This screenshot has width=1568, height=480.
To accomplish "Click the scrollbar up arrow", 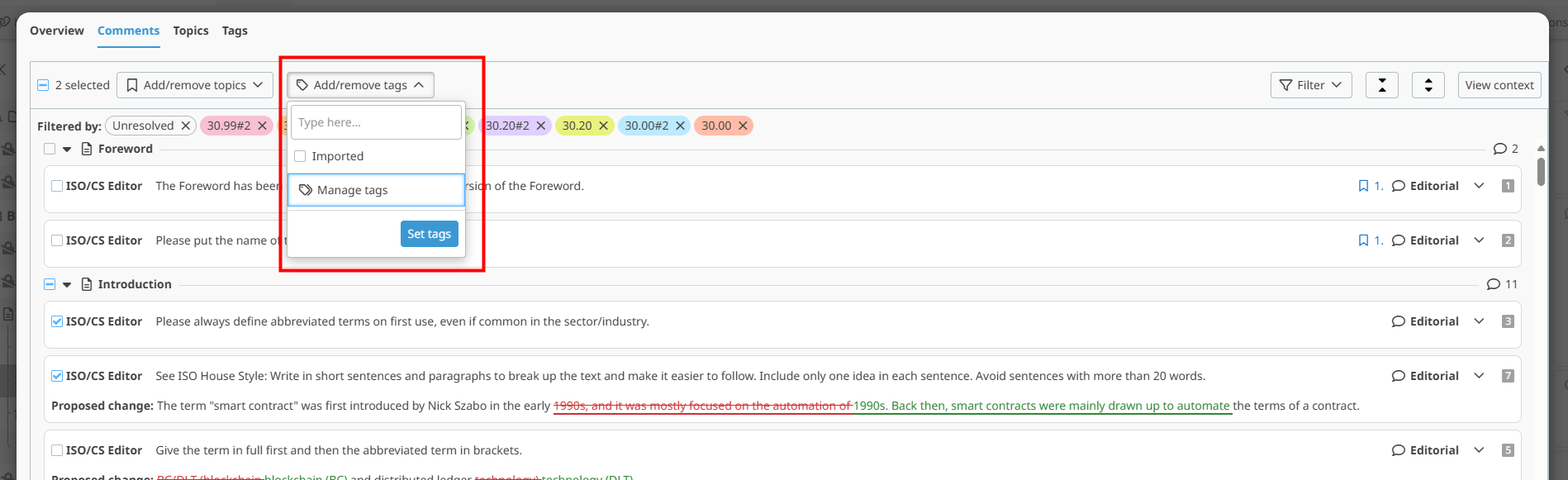I will (x=1541, y=149).
